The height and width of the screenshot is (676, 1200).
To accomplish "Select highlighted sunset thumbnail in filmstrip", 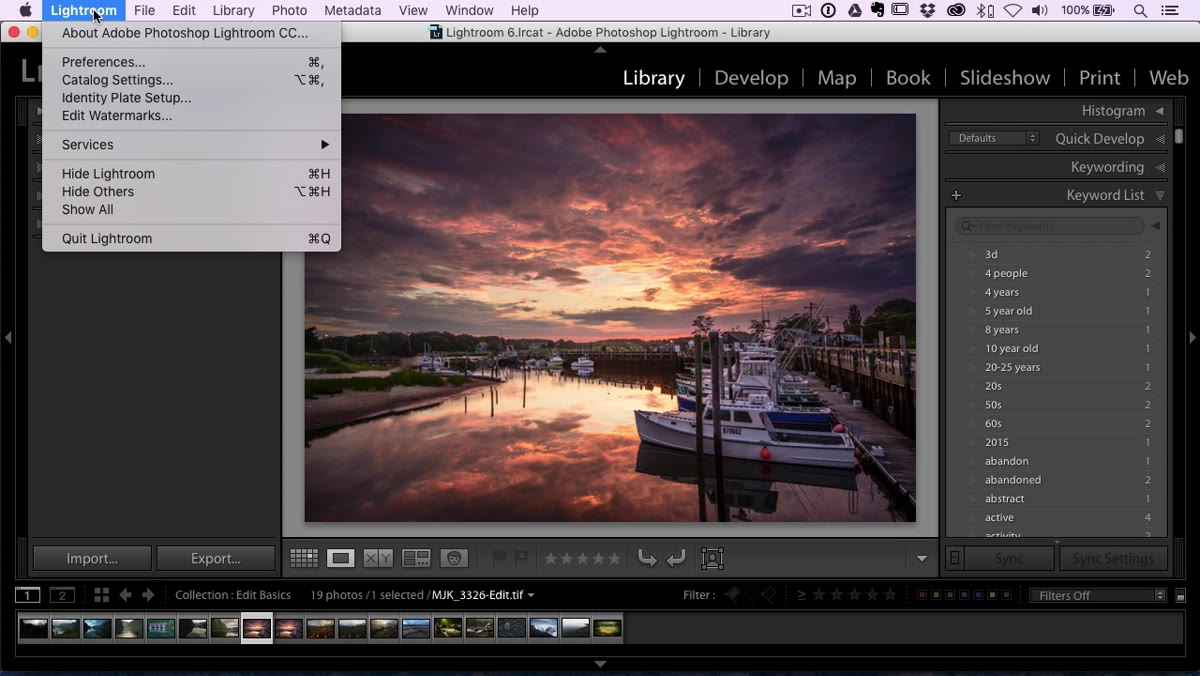I will point(257,628).
